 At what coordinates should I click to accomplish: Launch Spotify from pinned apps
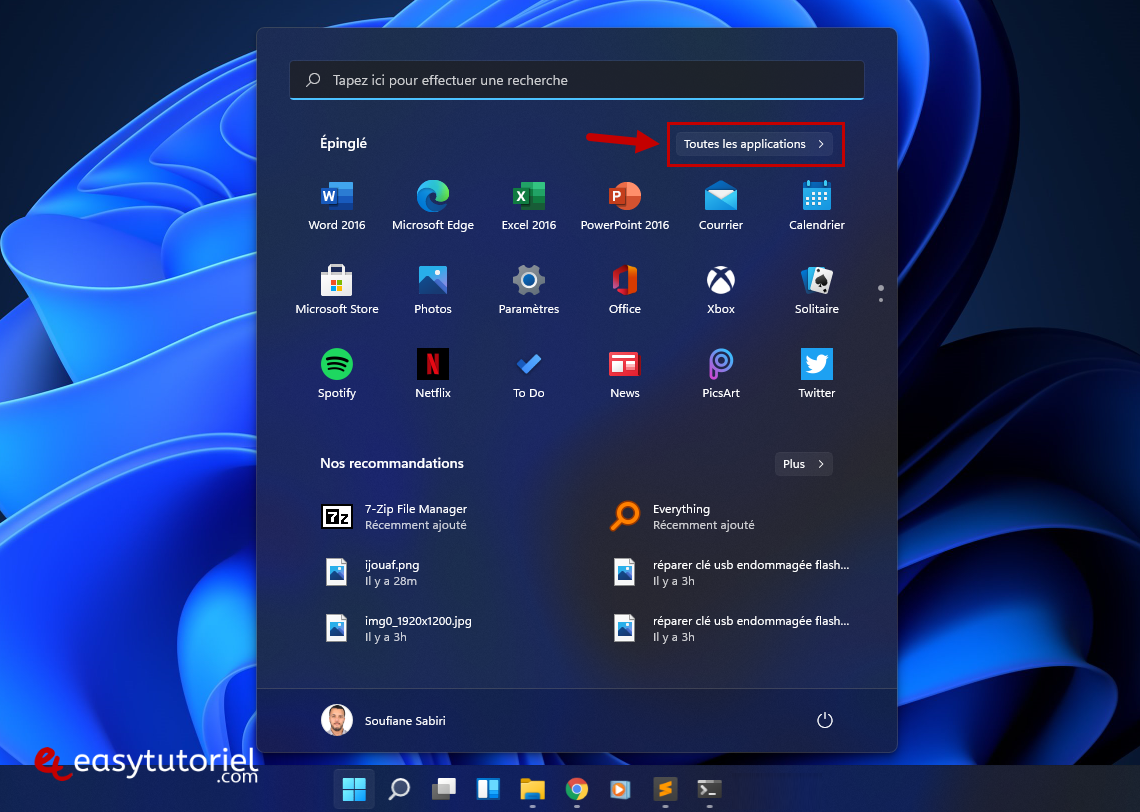pos(337,374)
